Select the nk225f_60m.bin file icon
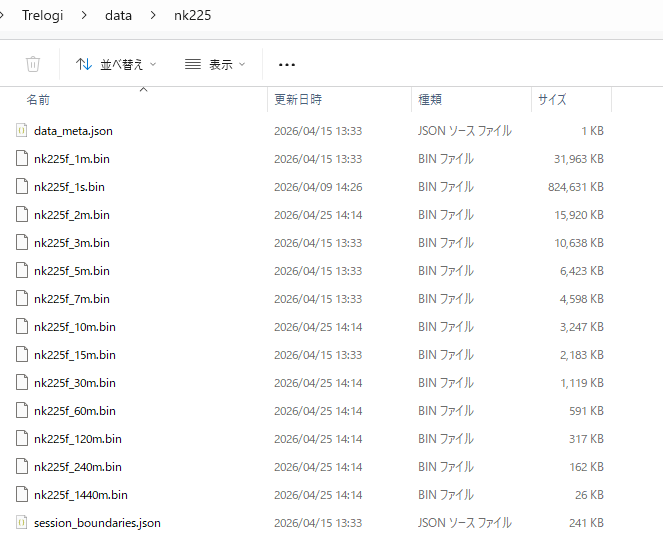 [x=22, y=411]
